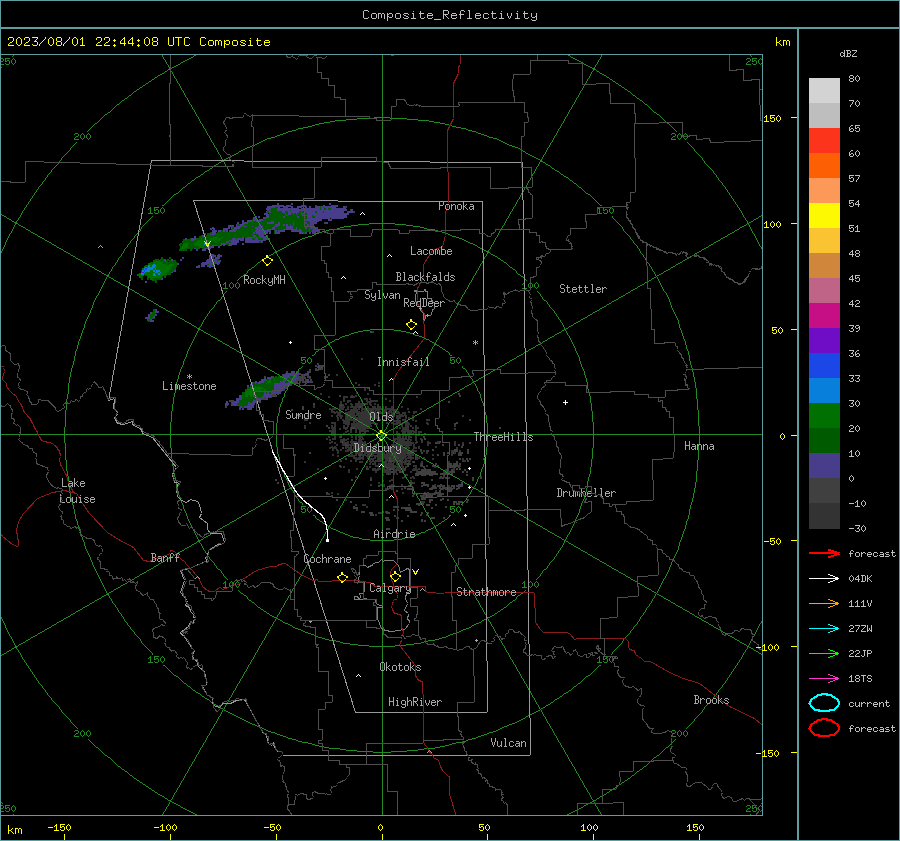This screenshot has width=900, height=841.
Task: Click the red forecast arrow in legend
Action: pyautogui.click(x=824, y=553)
